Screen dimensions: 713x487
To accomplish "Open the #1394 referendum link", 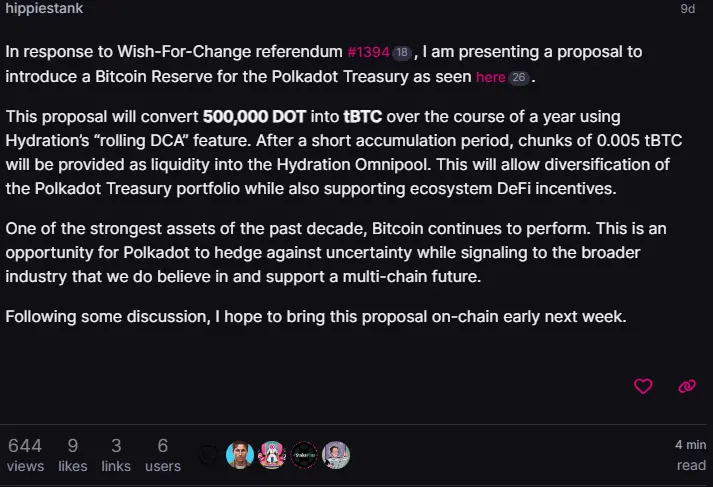I will click(x=368, y=52).
